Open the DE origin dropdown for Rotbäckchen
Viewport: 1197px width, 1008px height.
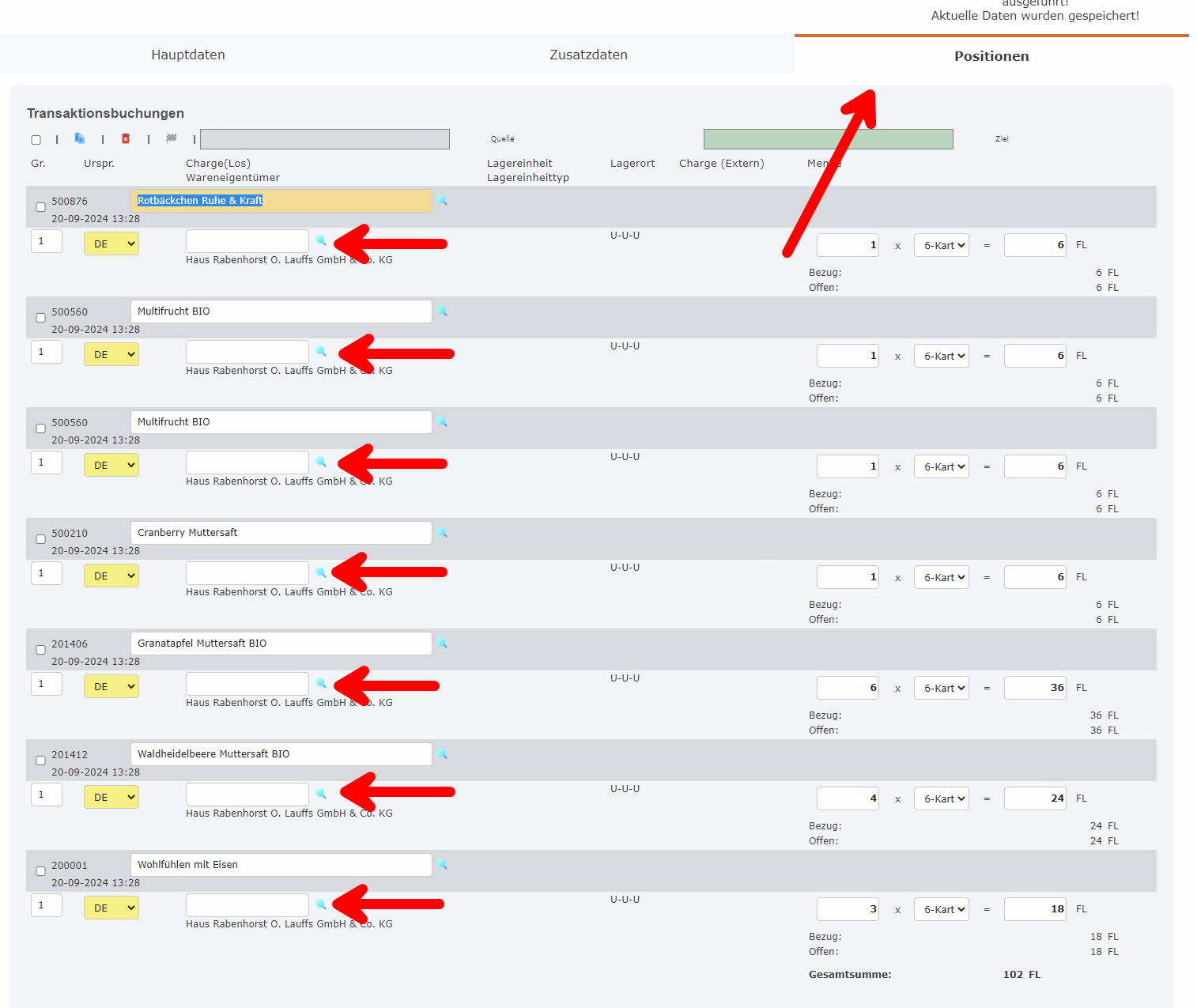pyautogui.click(x=111, y=244)
